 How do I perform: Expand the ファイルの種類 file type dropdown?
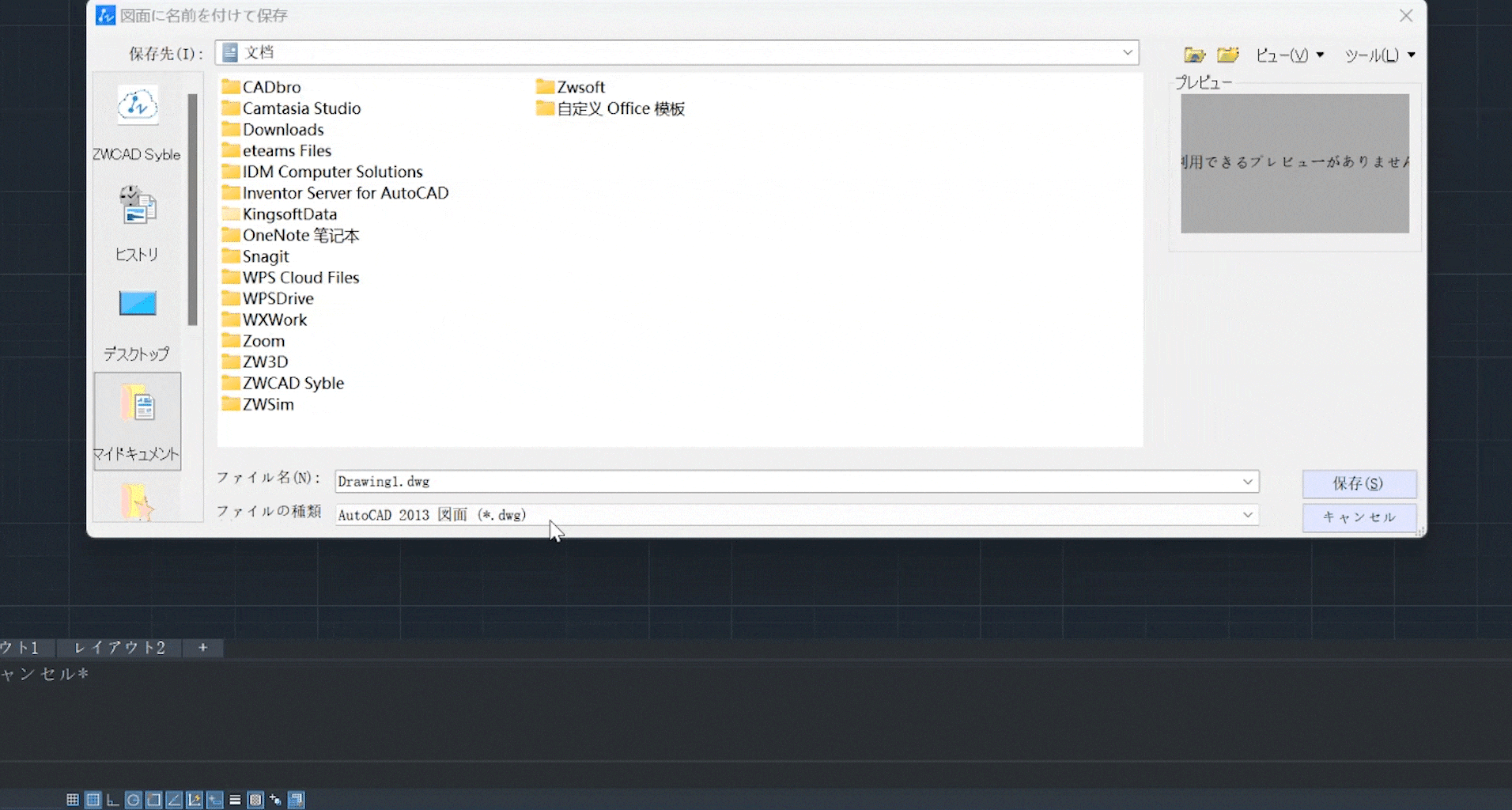[1248, 515]
